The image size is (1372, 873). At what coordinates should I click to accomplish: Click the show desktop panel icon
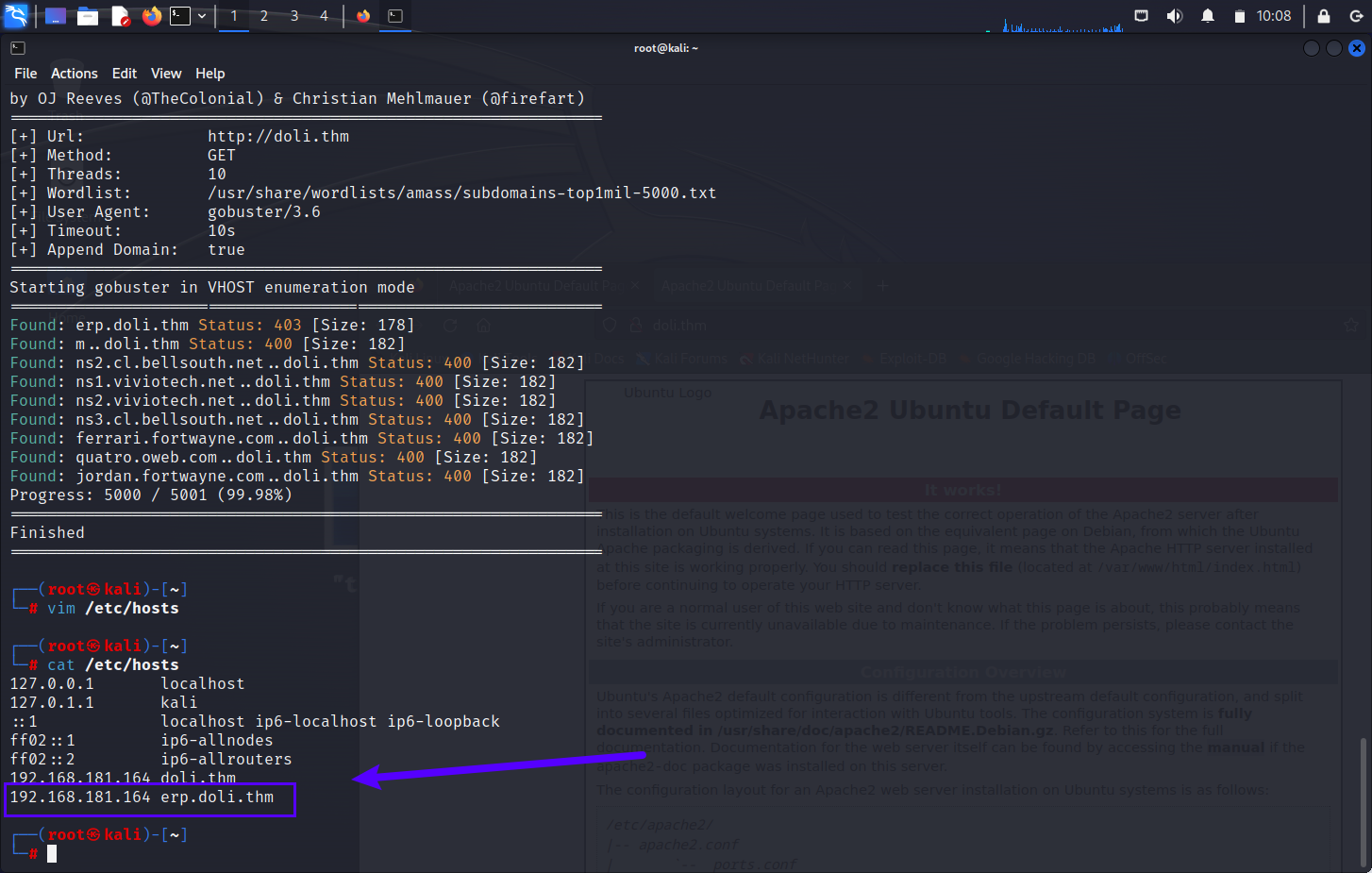tap(56, 16)
